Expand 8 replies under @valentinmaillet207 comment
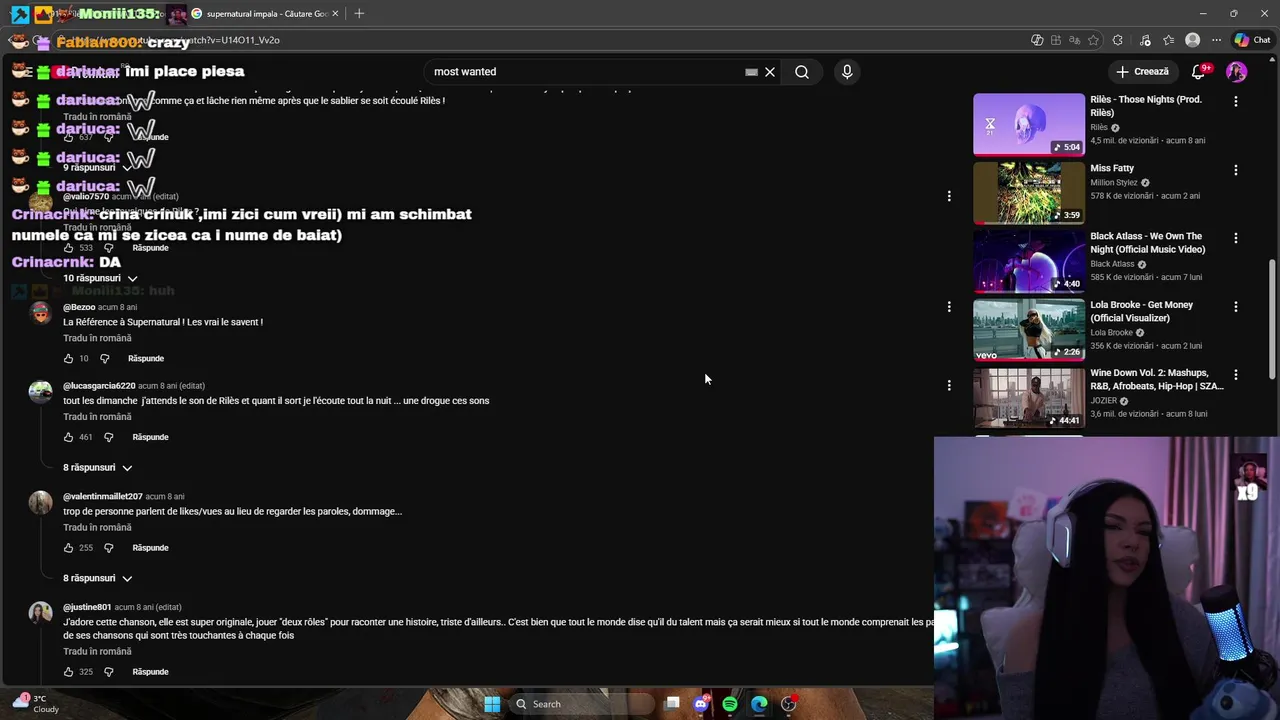This screenshot has width=1280, height=720. (98, 578)
